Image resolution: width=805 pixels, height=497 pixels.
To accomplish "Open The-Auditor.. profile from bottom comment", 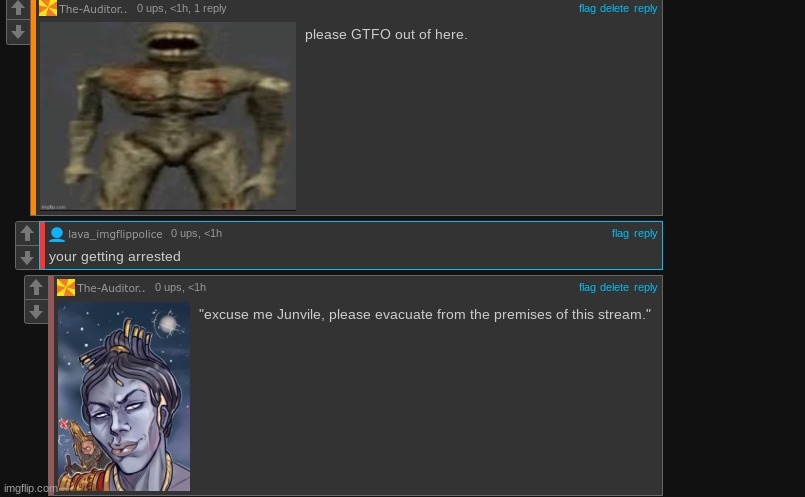I will pyautogui.click(x=111, y=288).
